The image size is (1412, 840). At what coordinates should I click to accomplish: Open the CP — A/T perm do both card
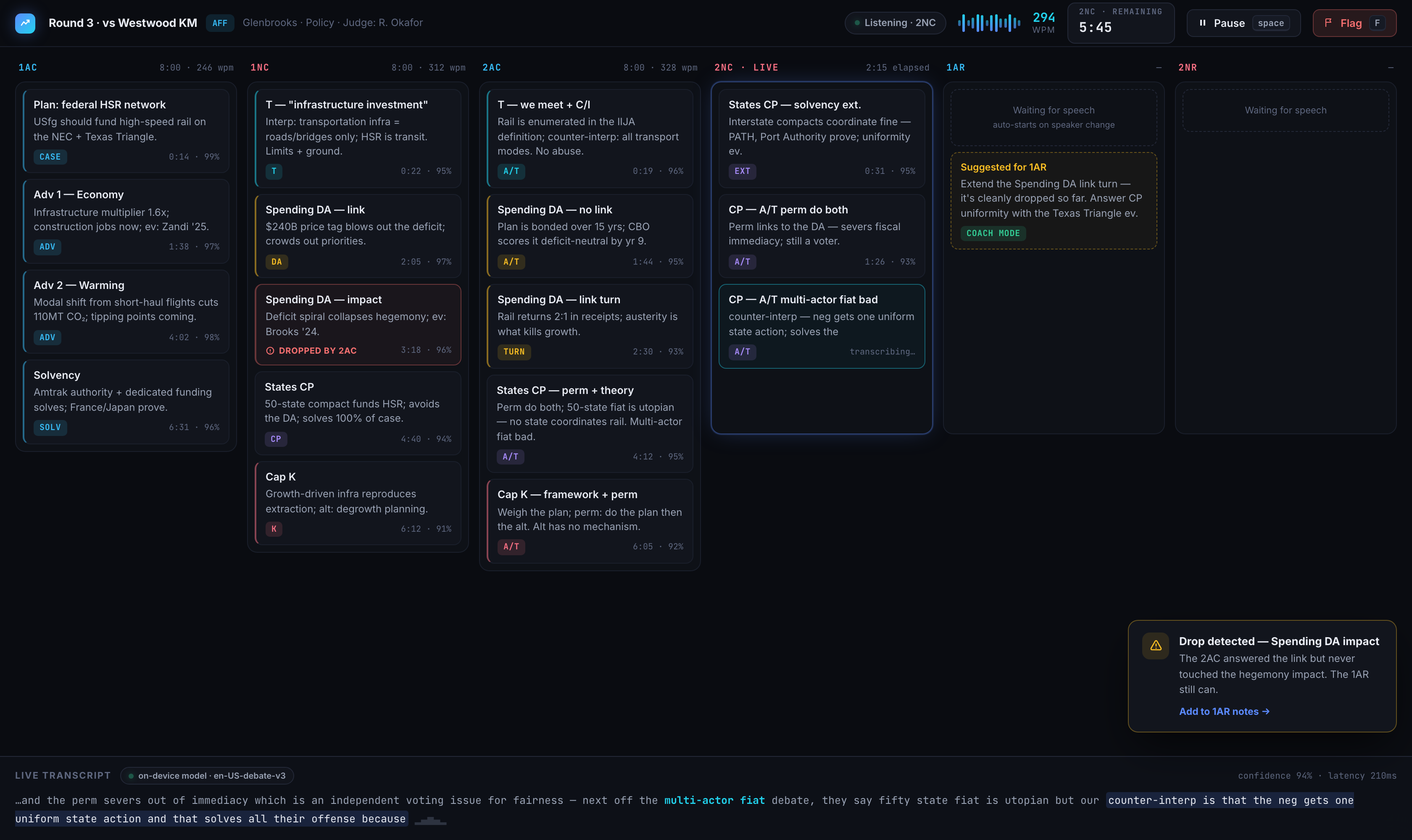[822, 236]
